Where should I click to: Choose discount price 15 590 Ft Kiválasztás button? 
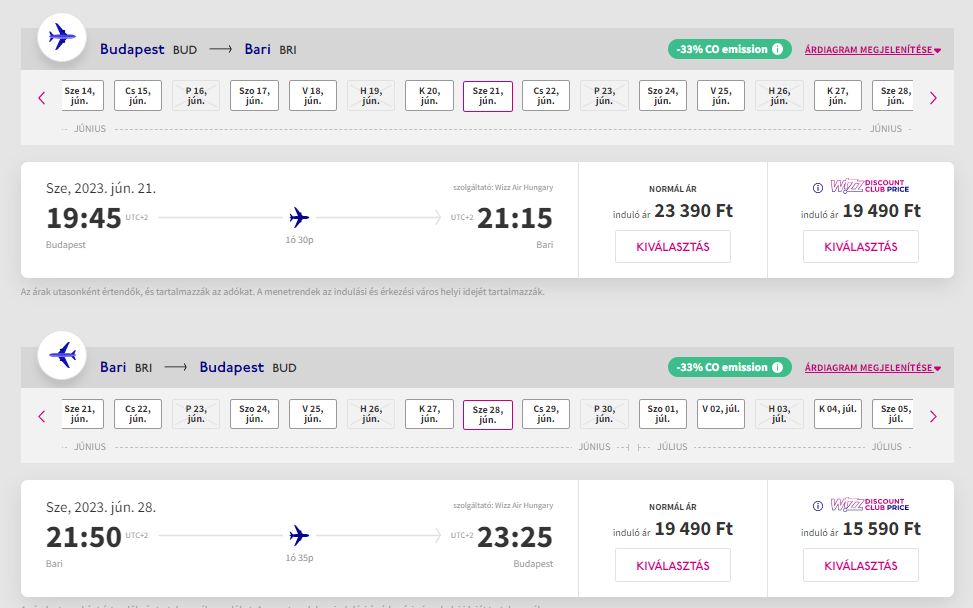pos(860,565)
